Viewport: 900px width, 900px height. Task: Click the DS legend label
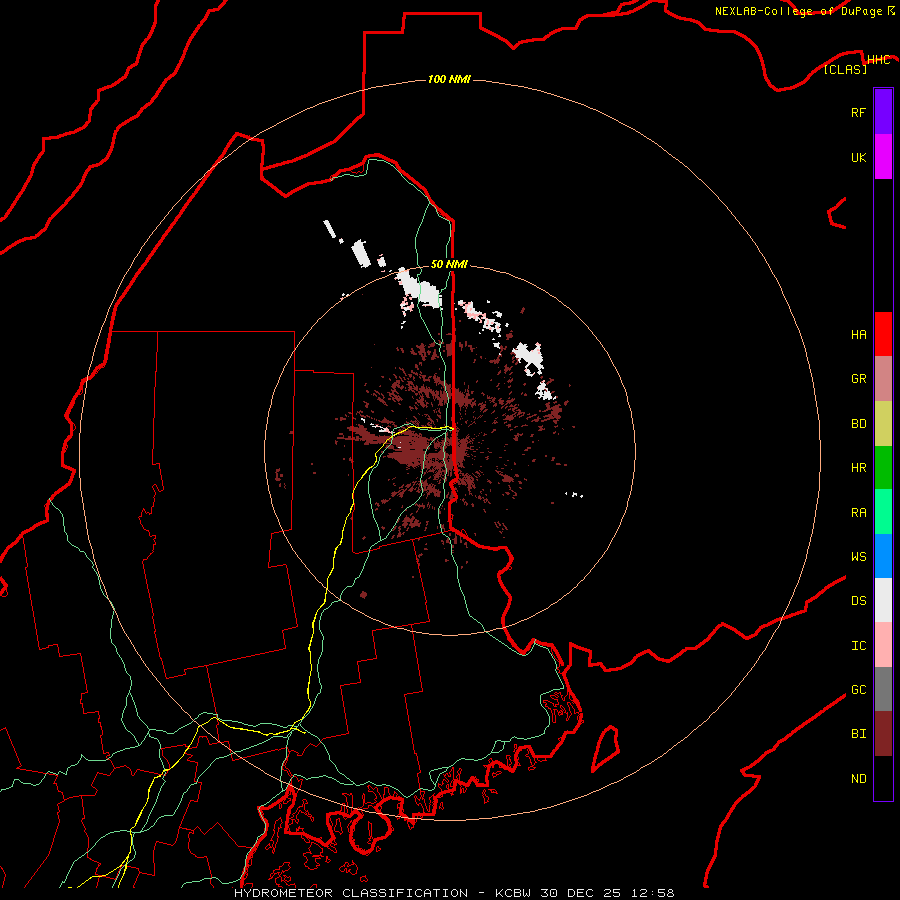click(x=858, y=601)
